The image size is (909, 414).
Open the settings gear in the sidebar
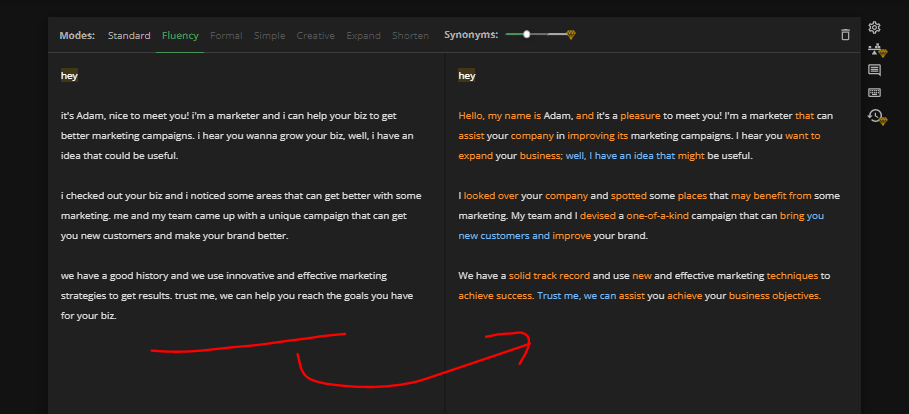click(x=874, y=27)
